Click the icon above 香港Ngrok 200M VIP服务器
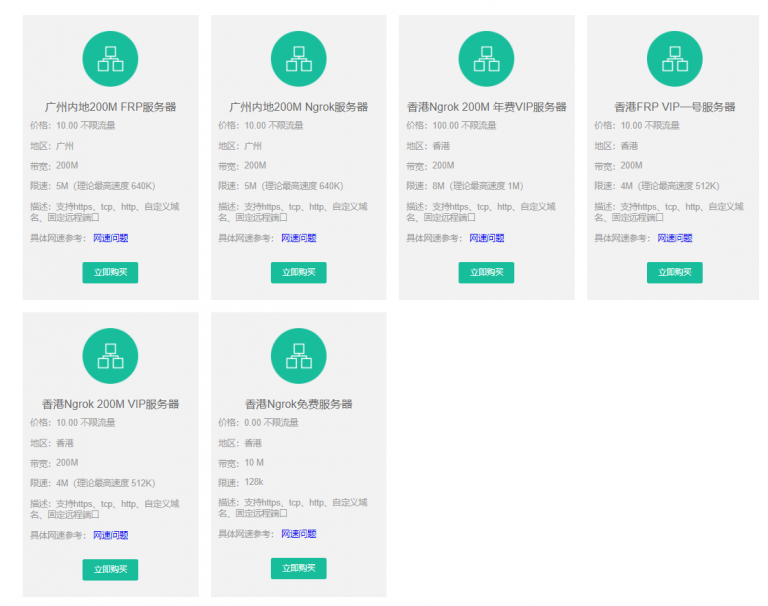Image resolution: width=768 pixels, height=606 pixels. pos(110,356)
